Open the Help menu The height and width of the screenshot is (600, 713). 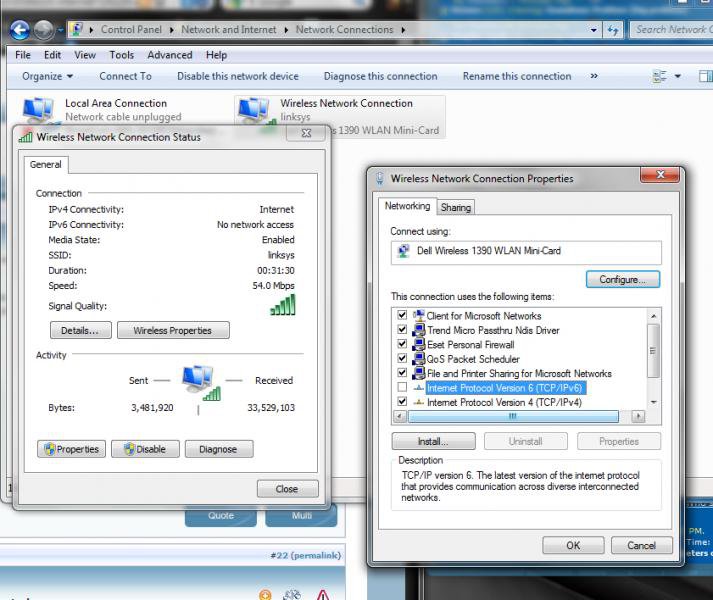pos(216,55)
